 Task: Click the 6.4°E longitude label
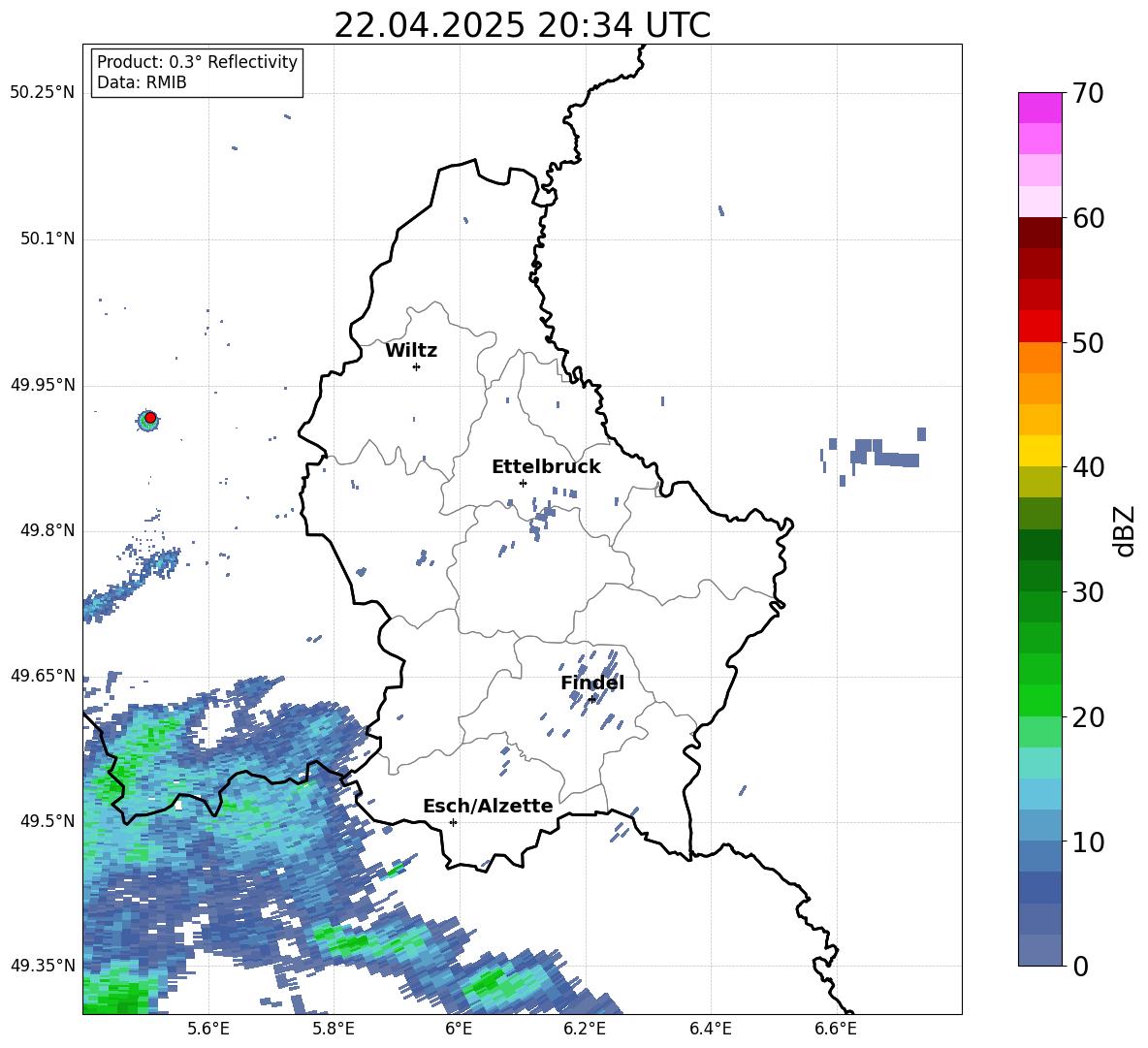pos(710,1029)
